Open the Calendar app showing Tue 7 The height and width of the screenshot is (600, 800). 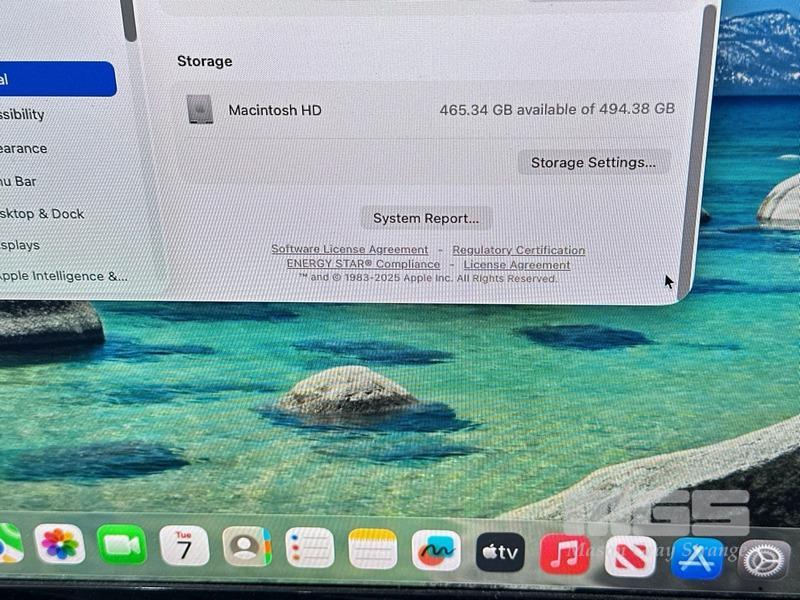tap(184, 546)
